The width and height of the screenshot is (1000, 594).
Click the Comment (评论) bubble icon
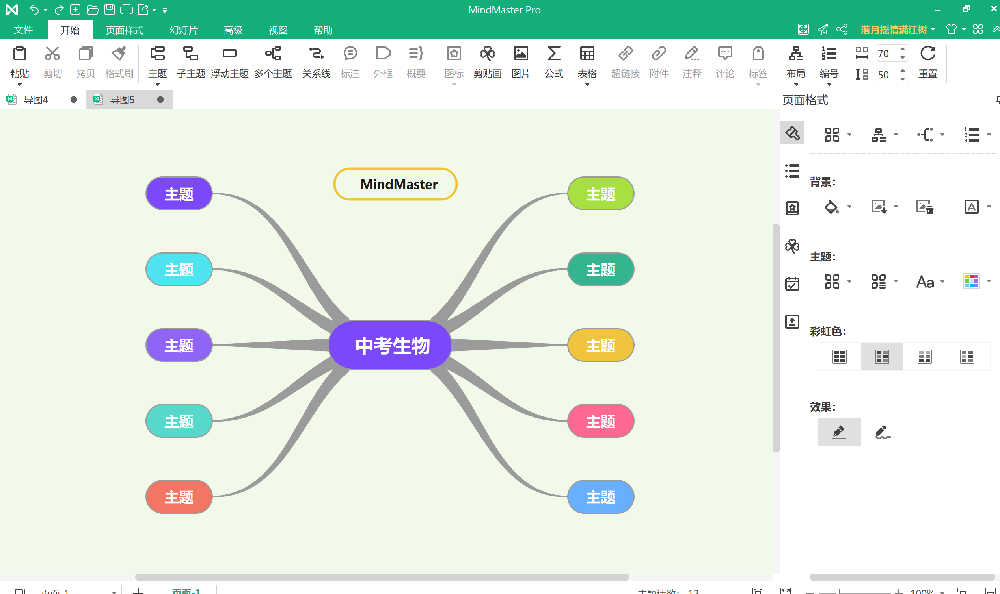tap(724, 54)
